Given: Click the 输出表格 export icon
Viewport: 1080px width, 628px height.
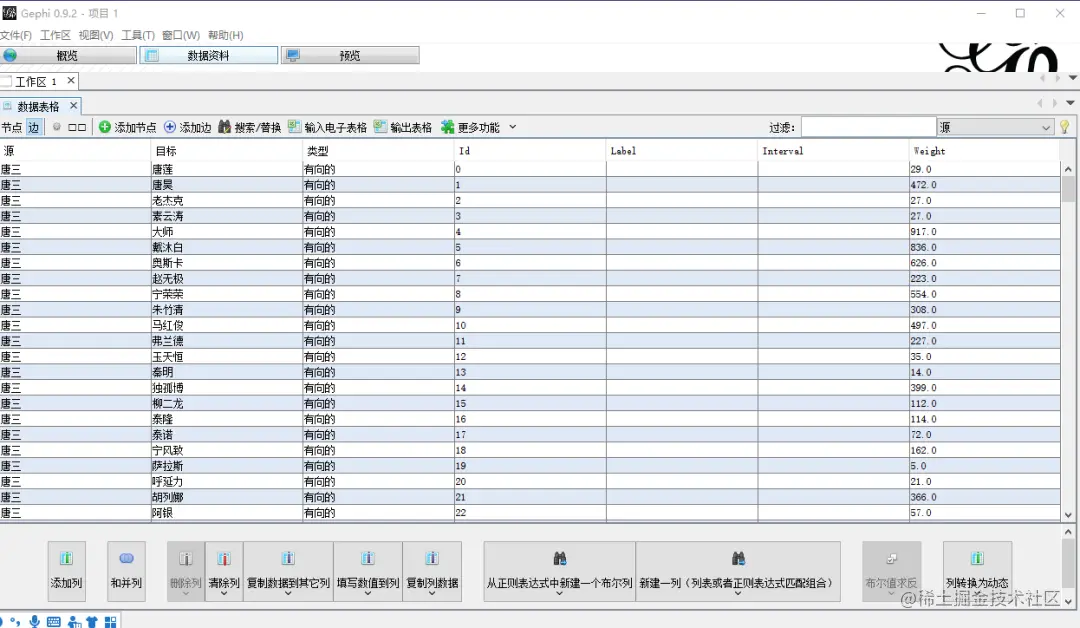Looking at the screenshot, I should [380, 127].
